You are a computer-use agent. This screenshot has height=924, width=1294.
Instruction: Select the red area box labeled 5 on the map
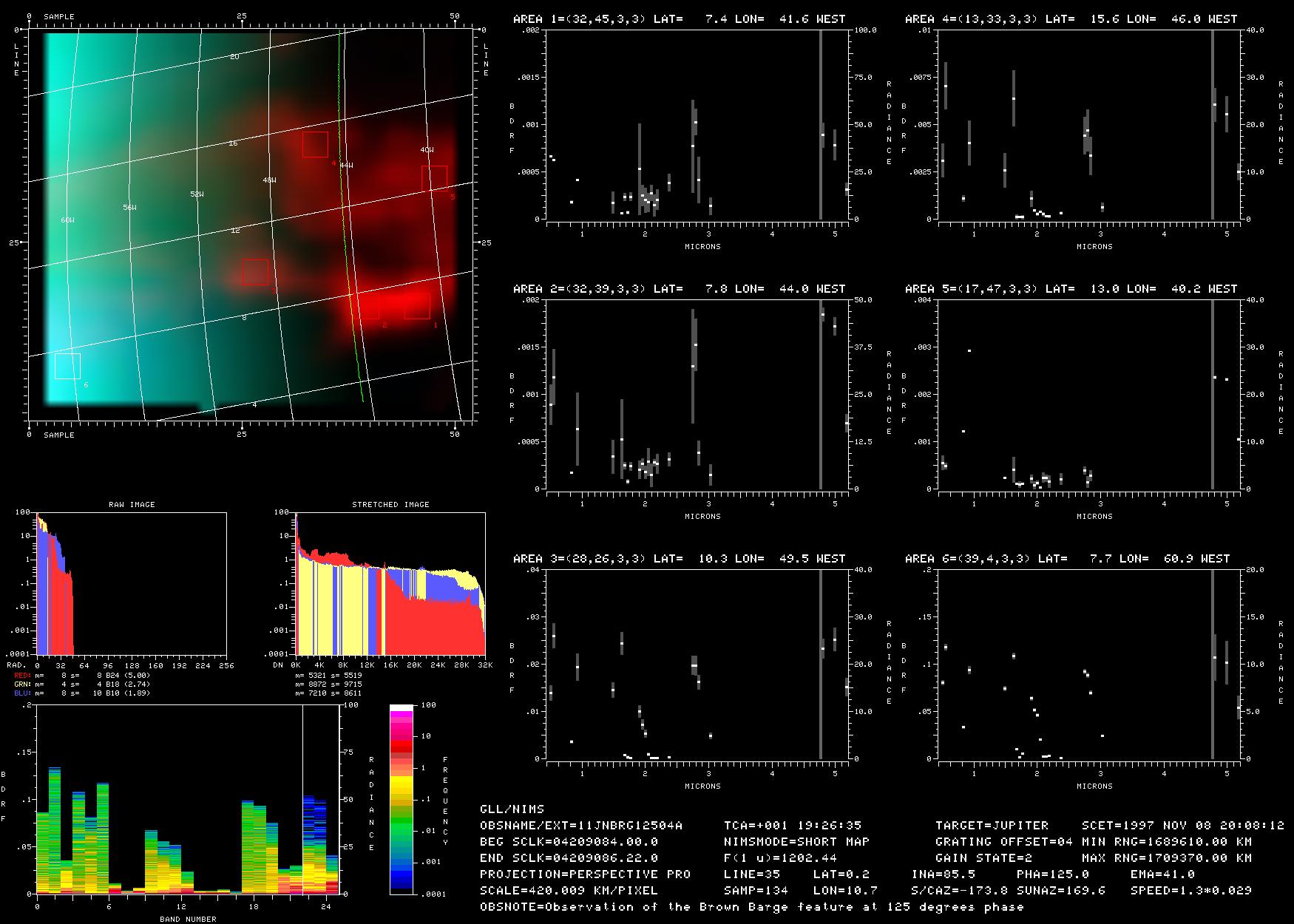pyautogui.click(x=435, y=178)
